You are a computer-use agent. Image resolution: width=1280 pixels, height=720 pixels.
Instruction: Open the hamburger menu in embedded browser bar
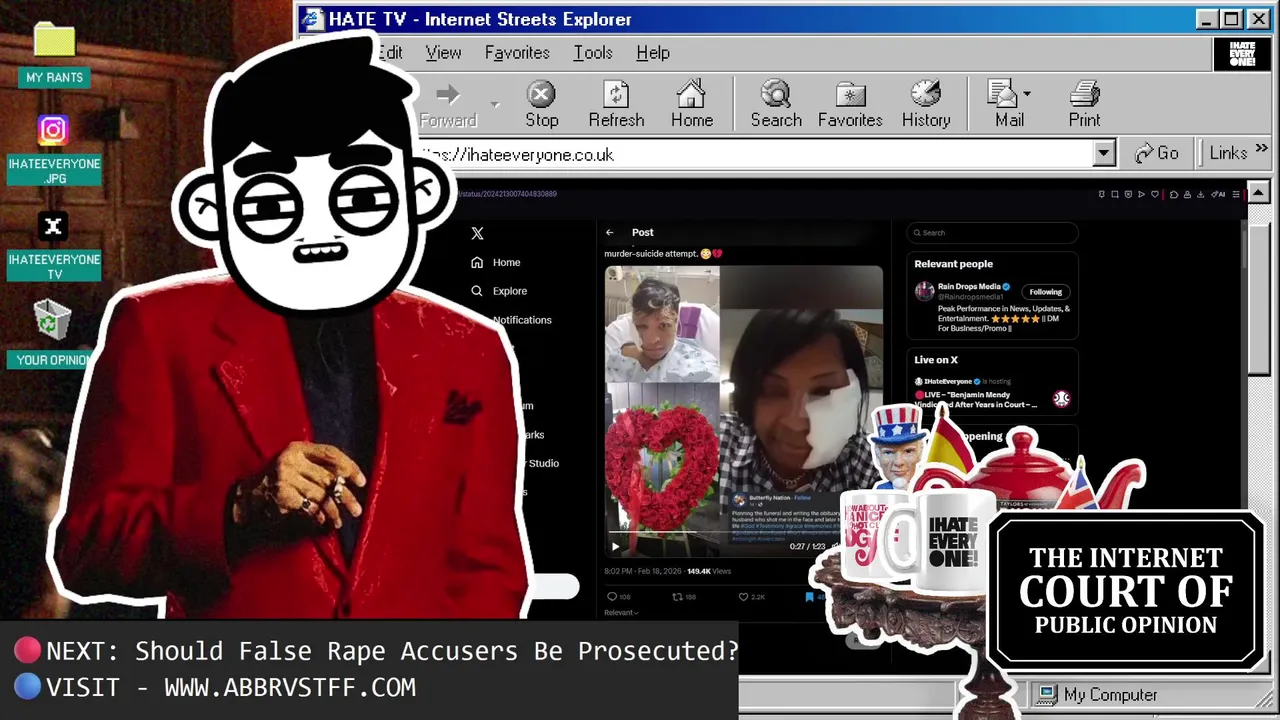click(1236, 194)
